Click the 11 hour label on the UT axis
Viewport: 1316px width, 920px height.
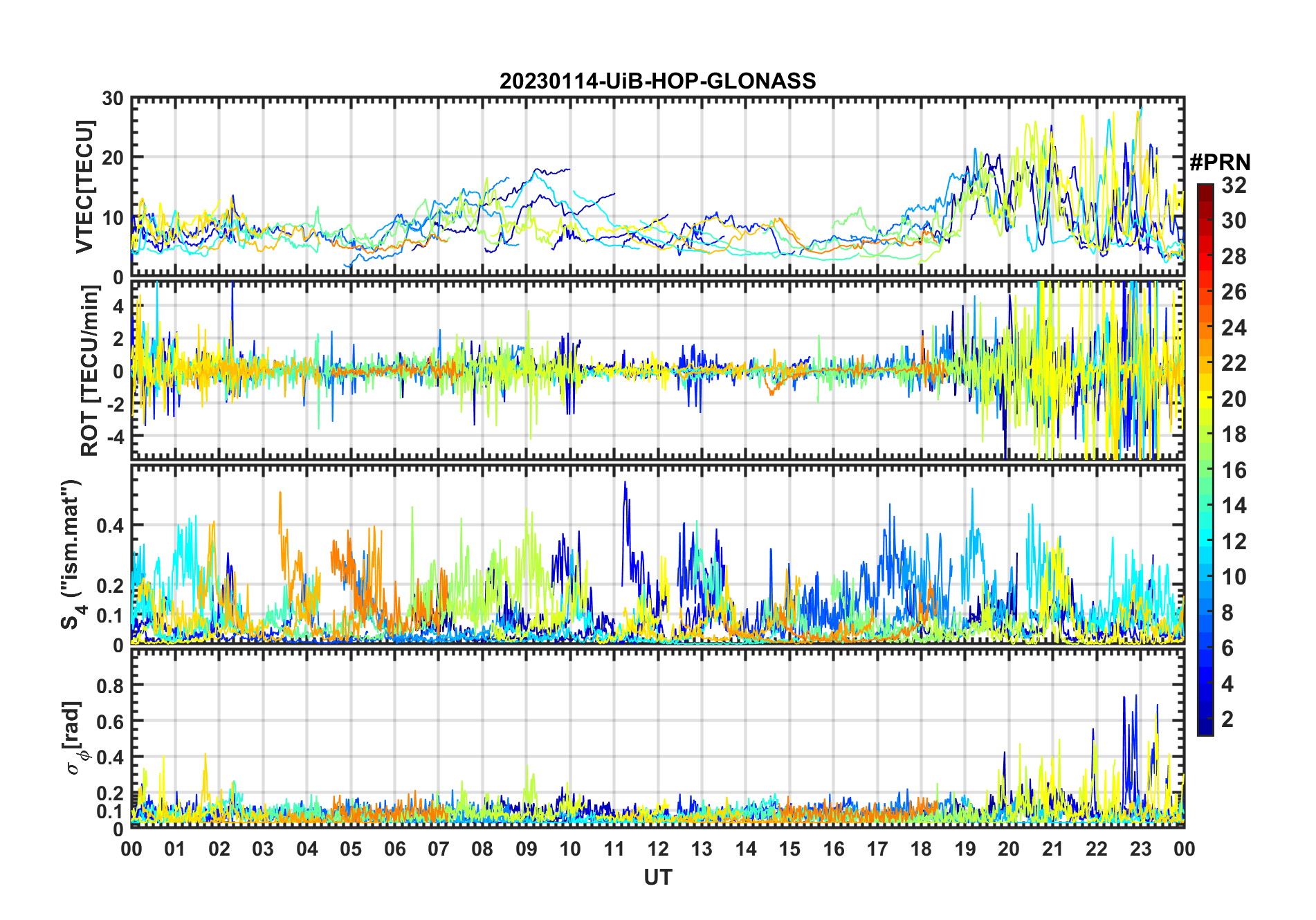[x=614, y=849]
